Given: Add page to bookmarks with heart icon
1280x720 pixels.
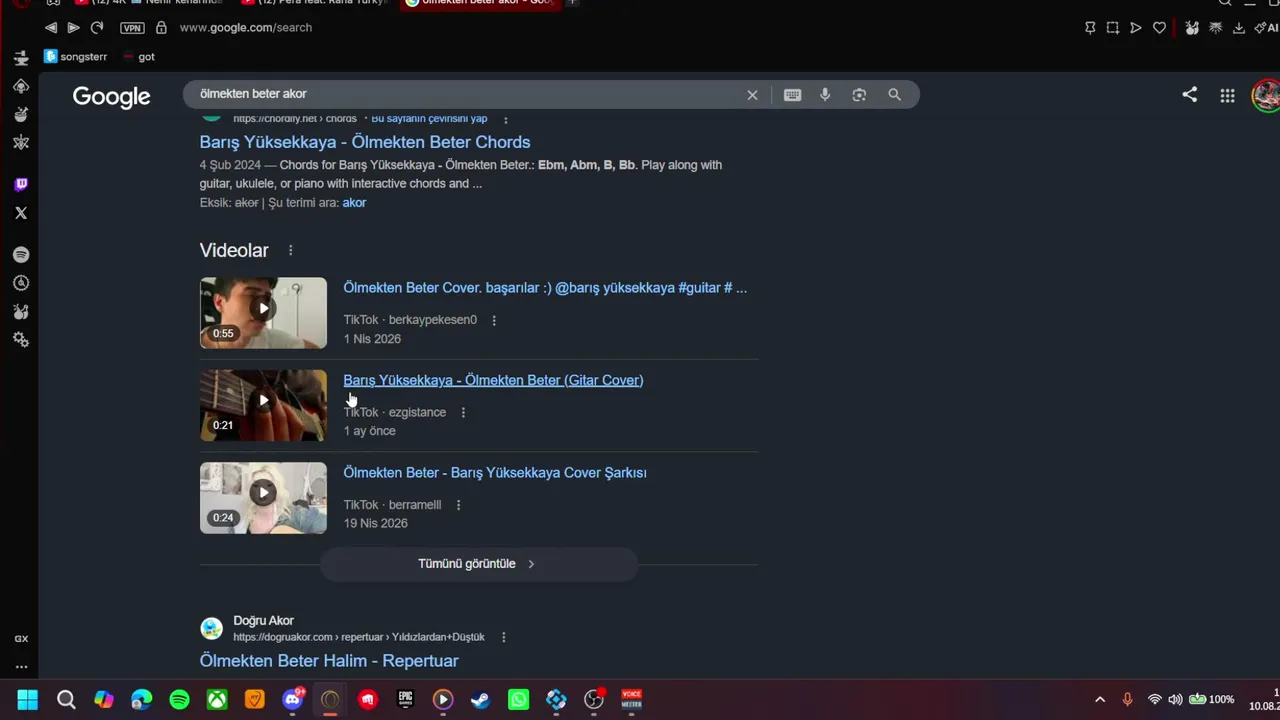Looking at the screenshot, I should [x=1160, y=28].
